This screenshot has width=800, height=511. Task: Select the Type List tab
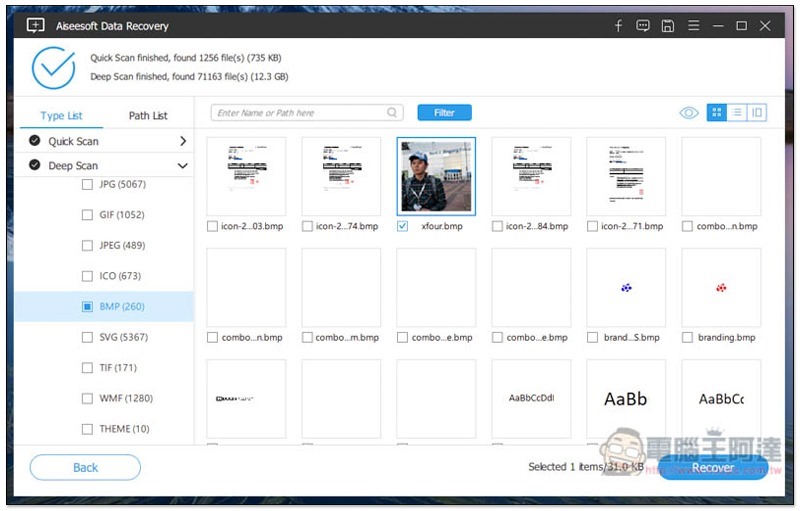[61, 116]
